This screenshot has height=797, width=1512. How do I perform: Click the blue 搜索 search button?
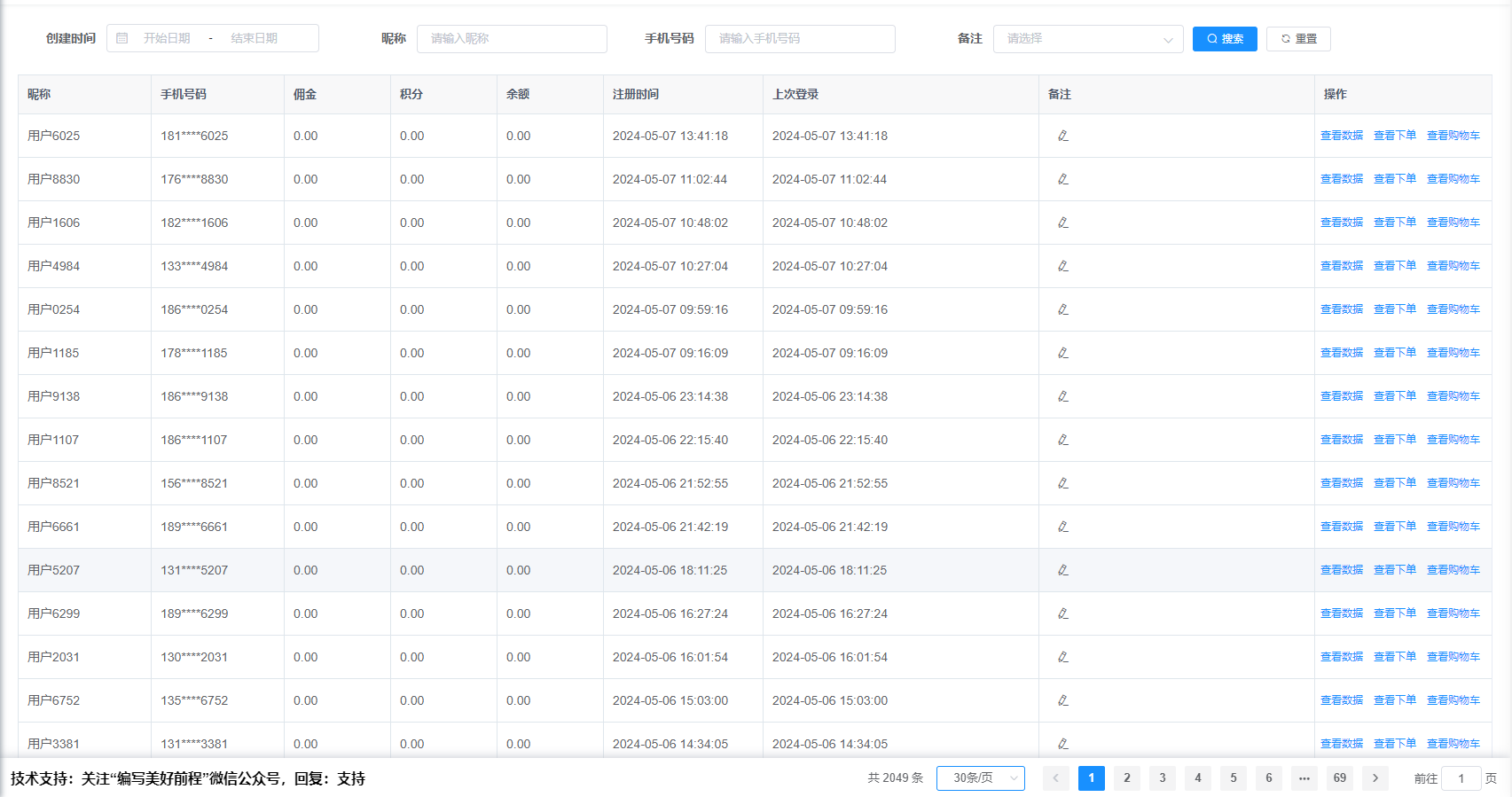pyautogui.click(x=1224, y=39)
